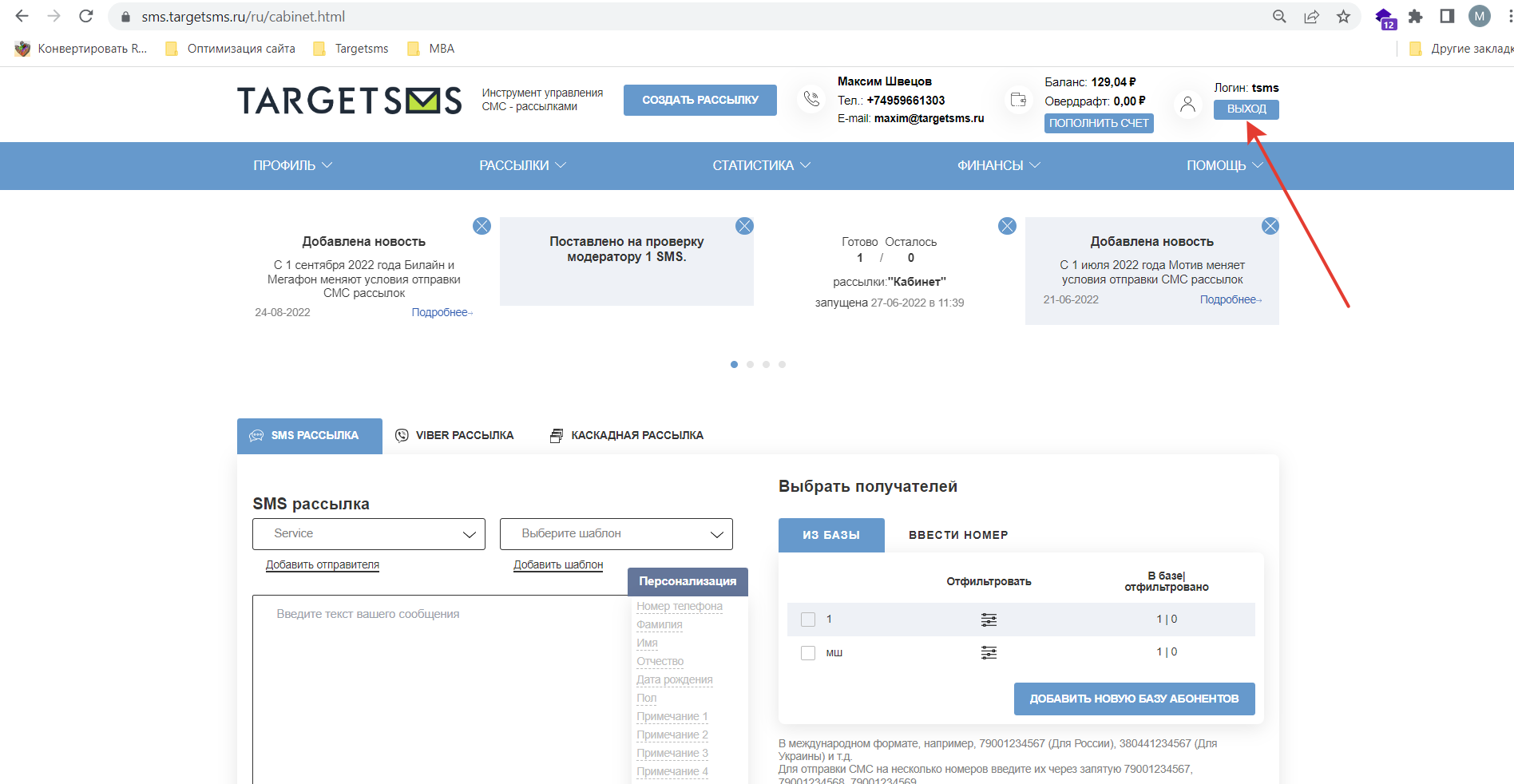Click ПОПОЛНИТЬ СЧЕТ button
The image size is (1514, 784).
pyautogui.click(x=1099, y=123)
